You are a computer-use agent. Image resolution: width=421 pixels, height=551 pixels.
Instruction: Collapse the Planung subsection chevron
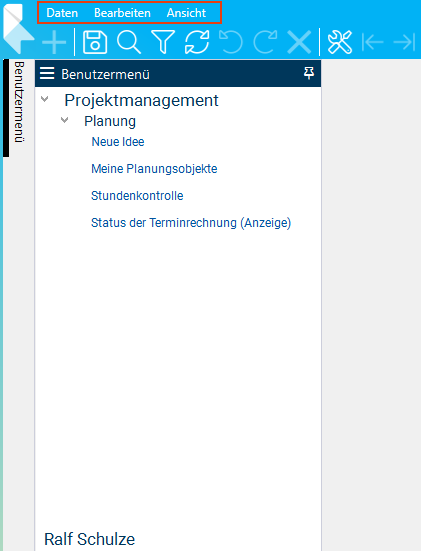pyautogui.click(x=64, y=120)
